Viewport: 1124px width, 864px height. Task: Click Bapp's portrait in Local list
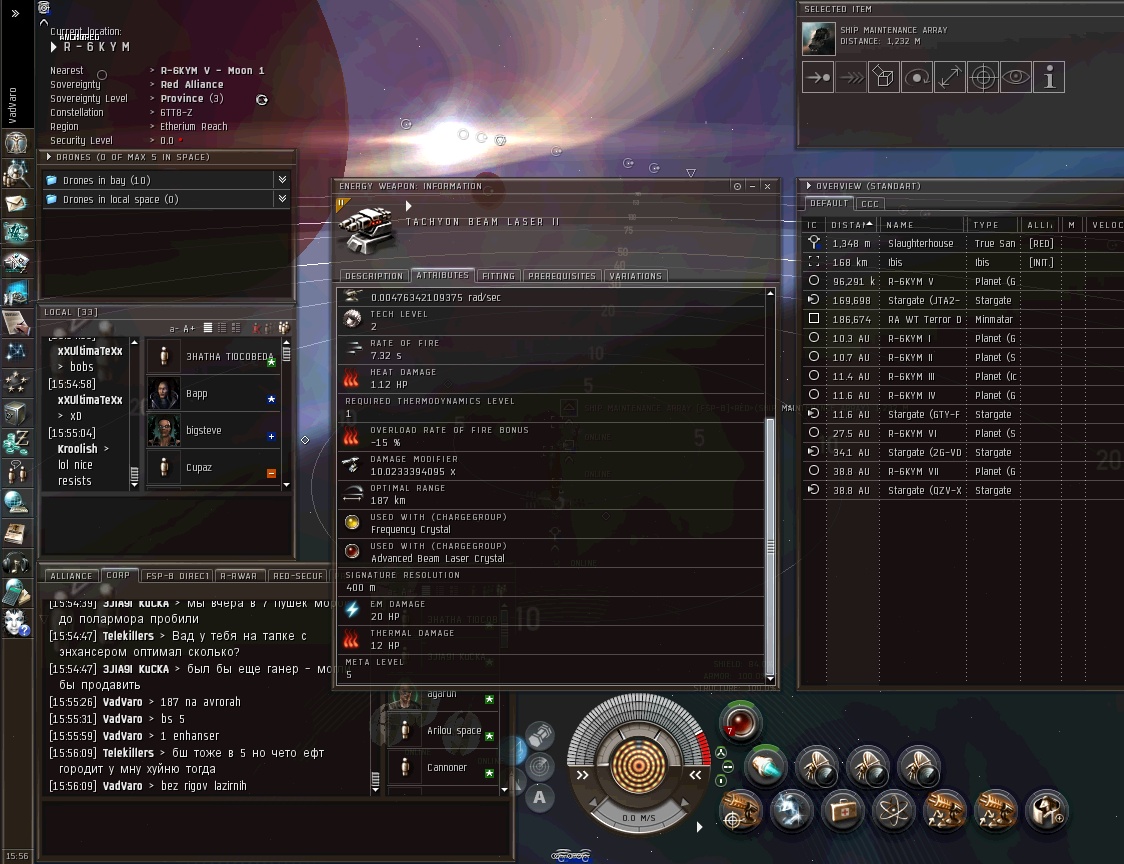click(x=164, y=393)
